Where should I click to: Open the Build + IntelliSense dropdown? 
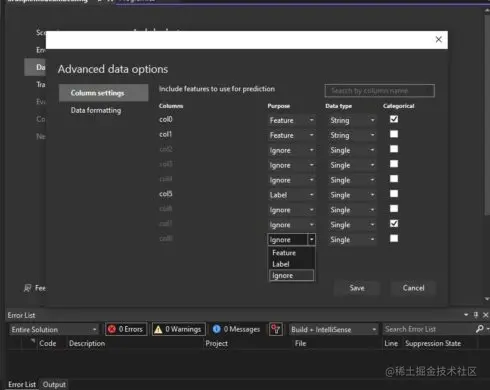pyautogui.click(x=334, y=329)
